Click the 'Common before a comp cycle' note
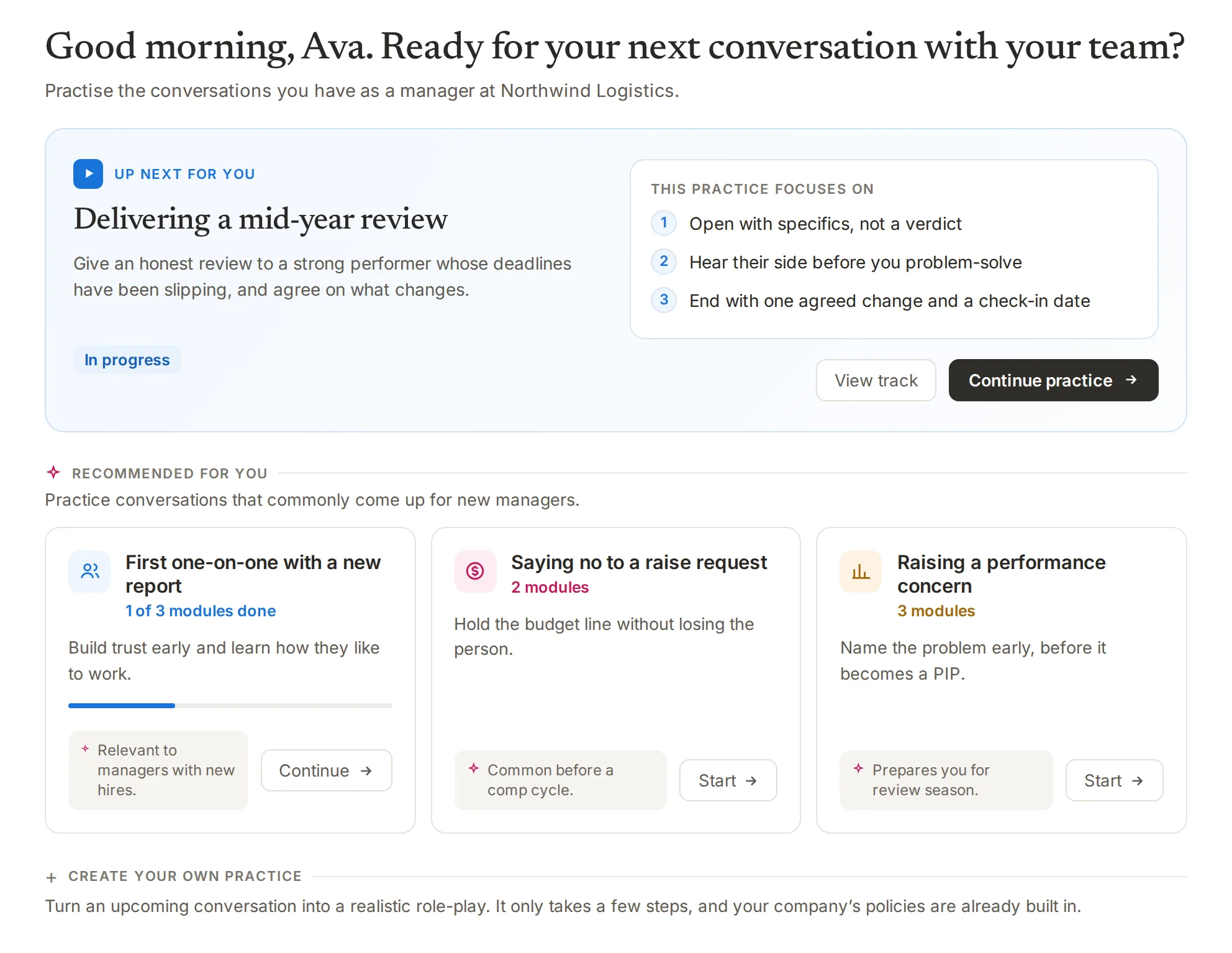 click(560, 780)
